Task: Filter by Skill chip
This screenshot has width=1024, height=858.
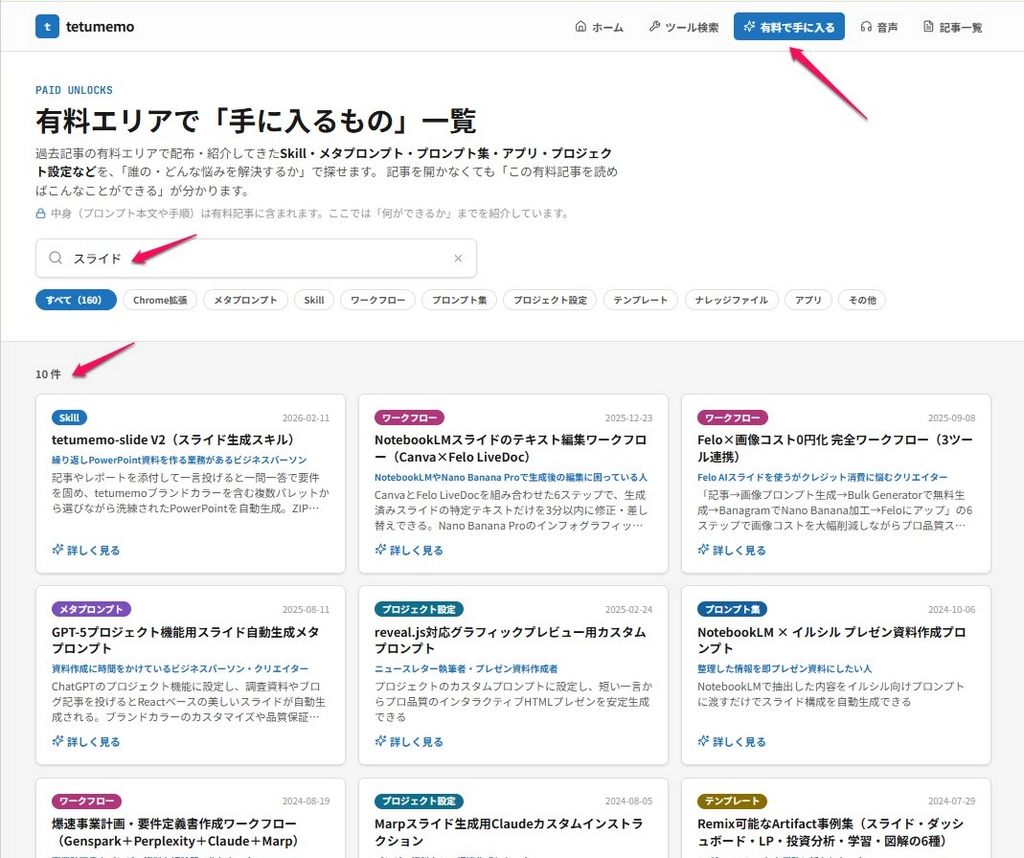Action: [314, 300]
